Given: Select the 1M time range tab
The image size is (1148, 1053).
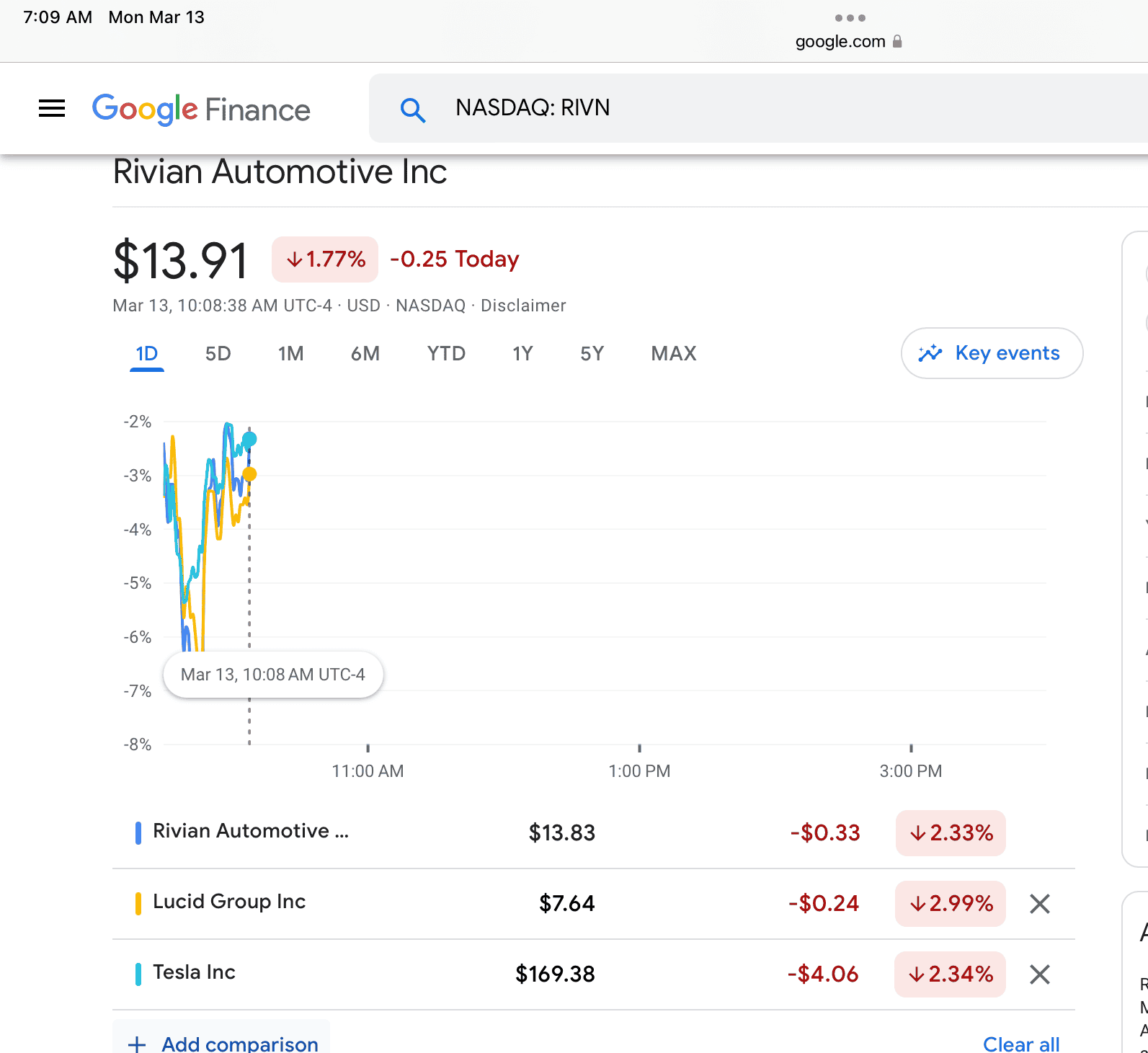Looking at the screenshot, I should [x=290, y=354].
